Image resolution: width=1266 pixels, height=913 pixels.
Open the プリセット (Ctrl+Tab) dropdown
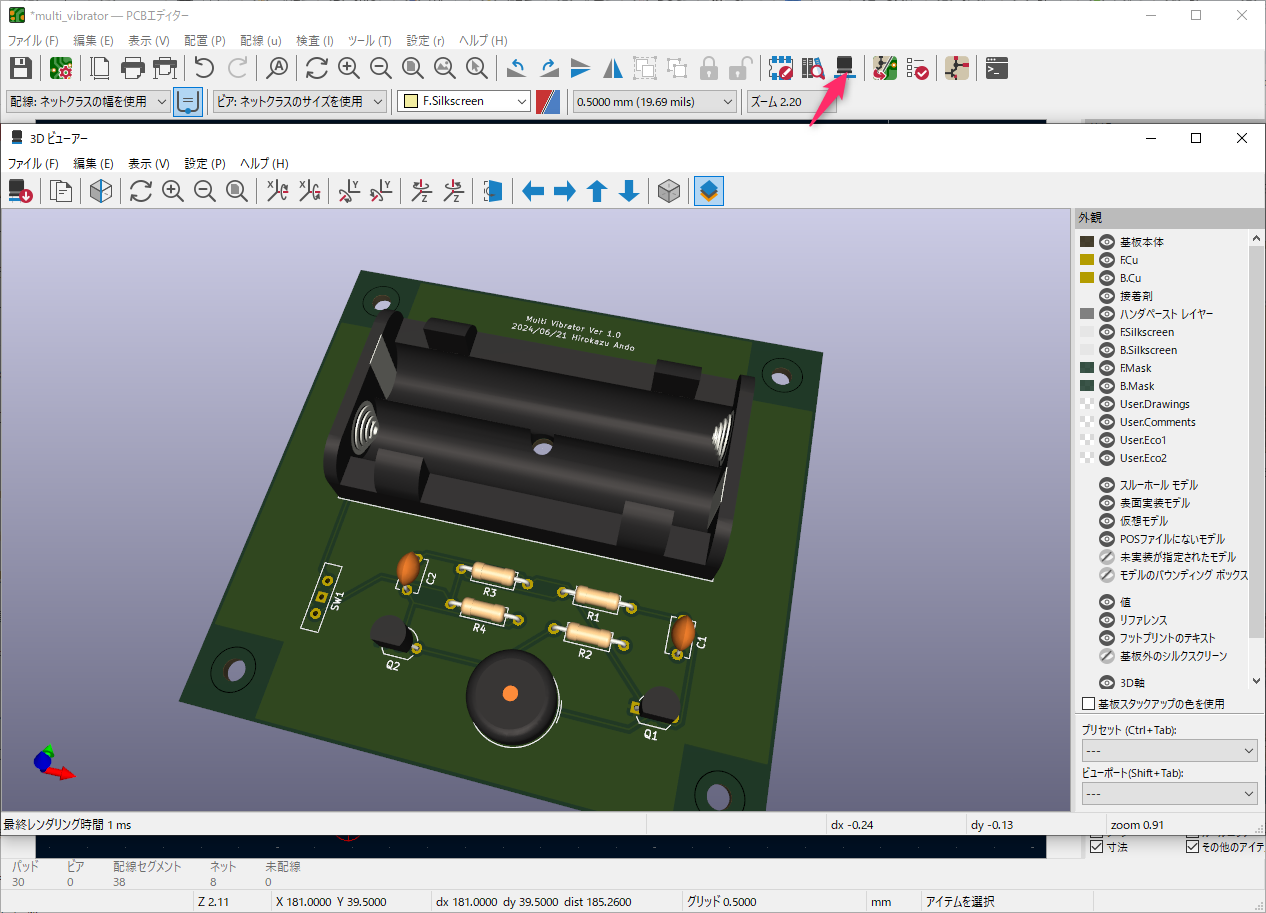(x=1169, y=750)
